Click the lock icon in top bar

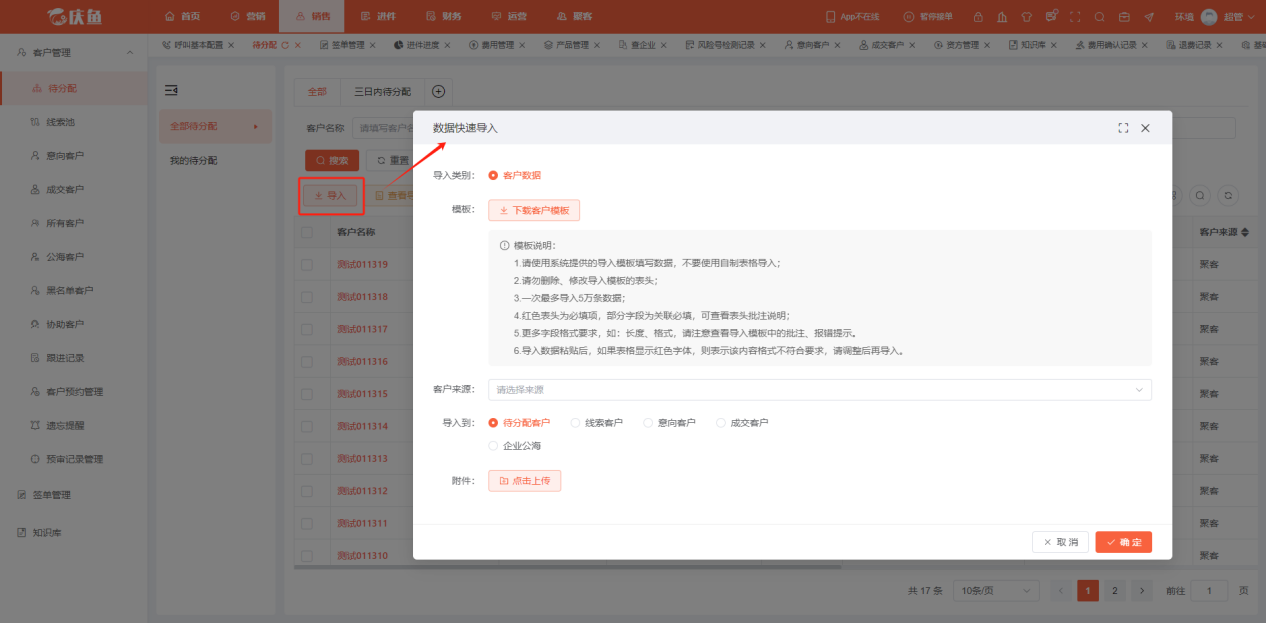coord(977,17)
